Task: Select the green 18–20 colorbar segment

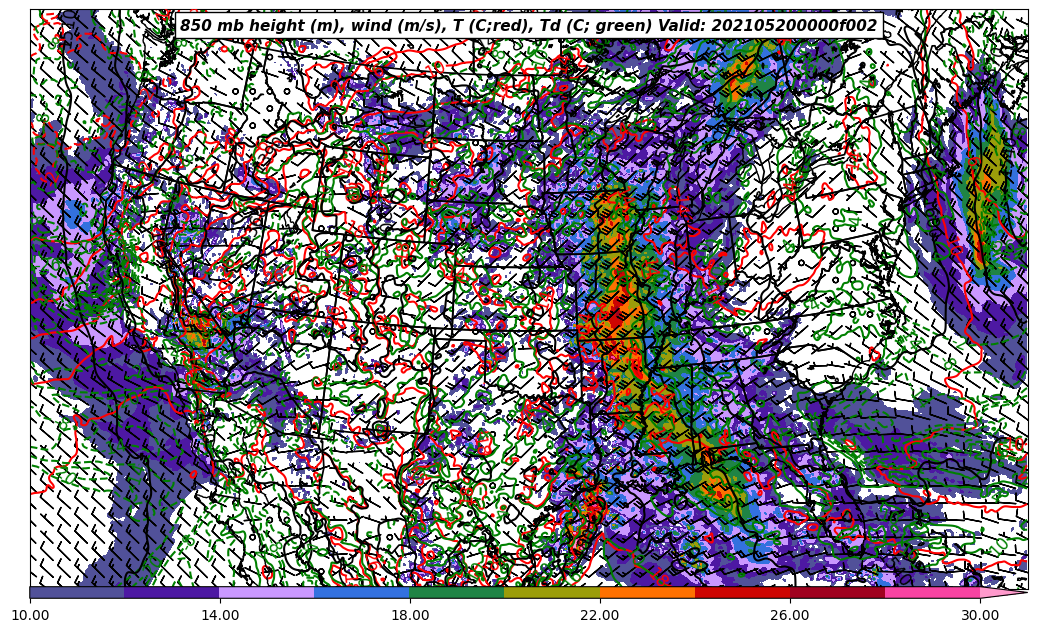Action: tap(457, 592)
